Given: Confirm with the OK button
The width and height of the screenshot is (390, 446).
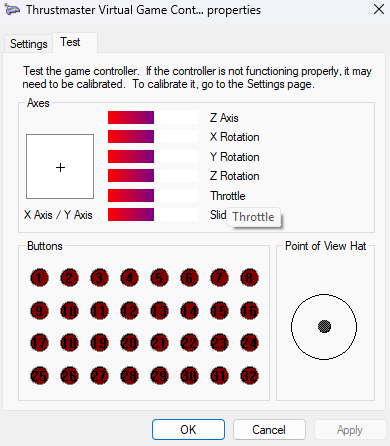Looking at the screenshot, I should tap(188, 430).
